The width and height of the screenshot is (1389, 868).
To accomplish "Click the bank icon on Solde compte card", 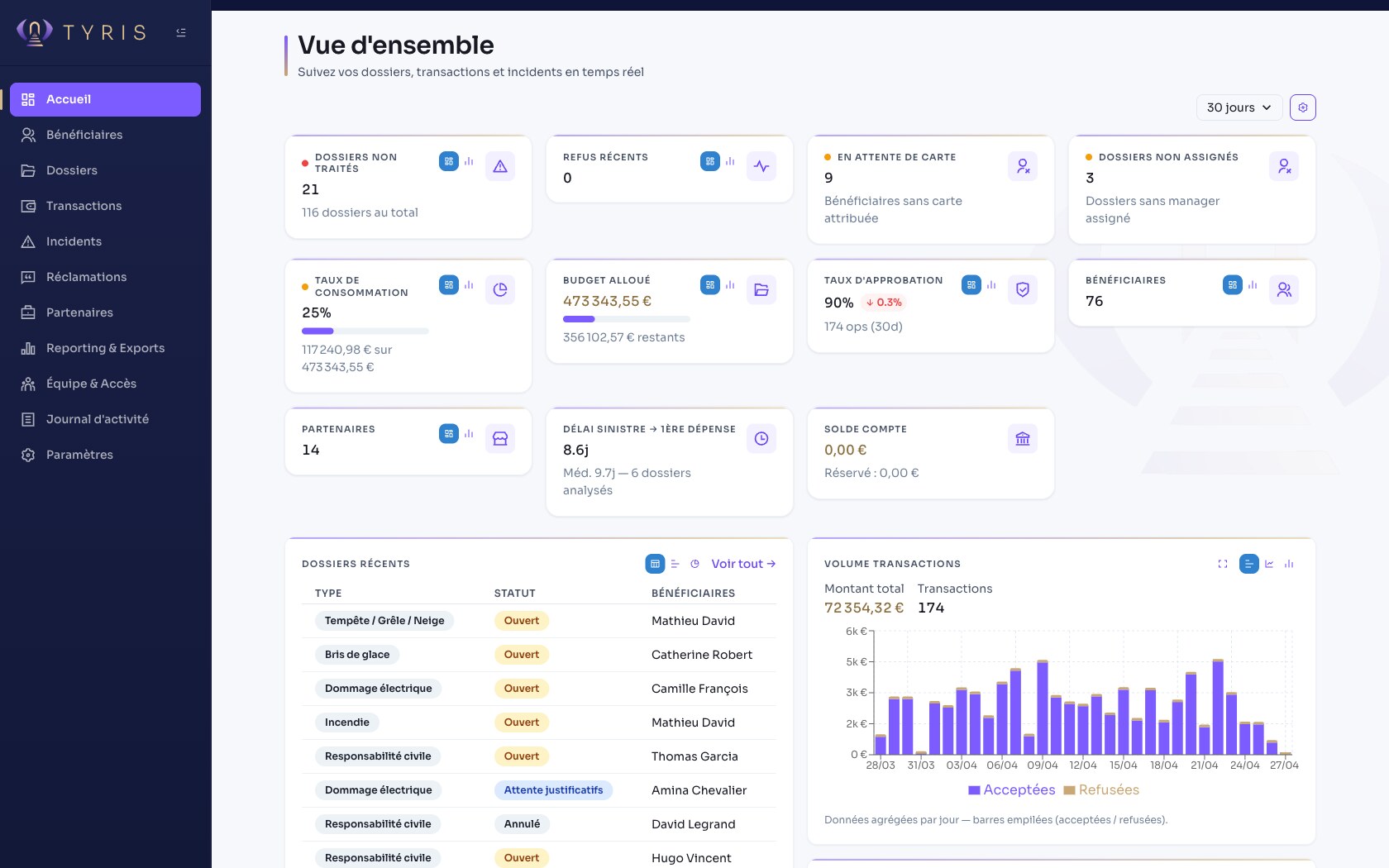I will tap(1023, 438).
